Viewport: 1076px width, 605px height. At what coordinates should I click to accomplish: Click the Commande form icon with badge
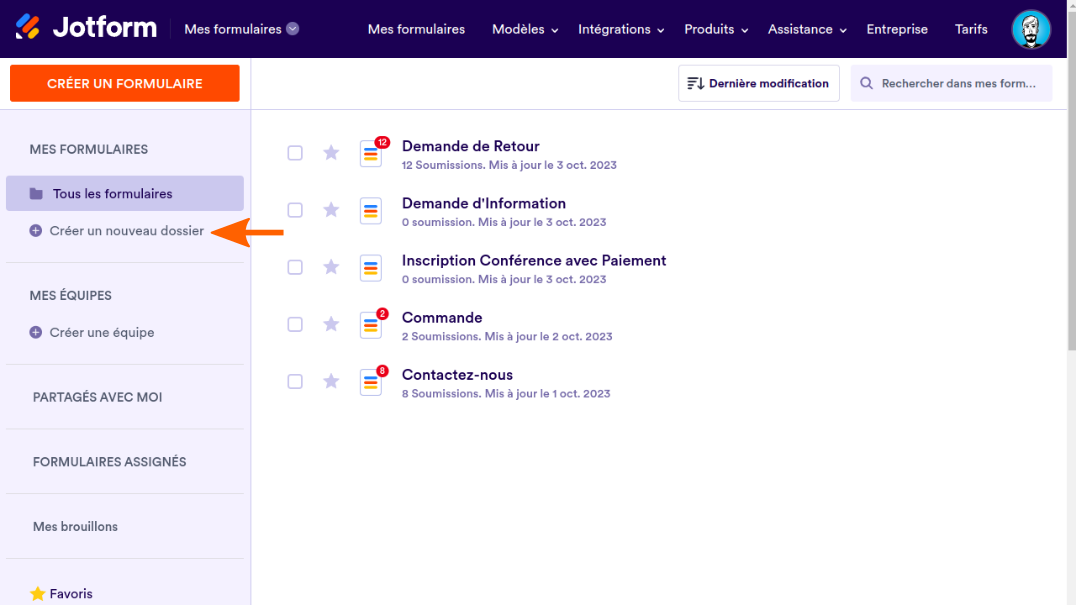tap(371, 325)
